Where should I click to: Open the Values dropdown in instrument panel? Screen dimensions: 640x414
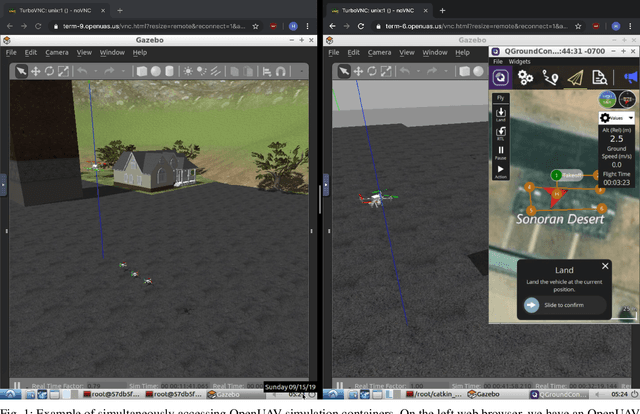point(616,118)
